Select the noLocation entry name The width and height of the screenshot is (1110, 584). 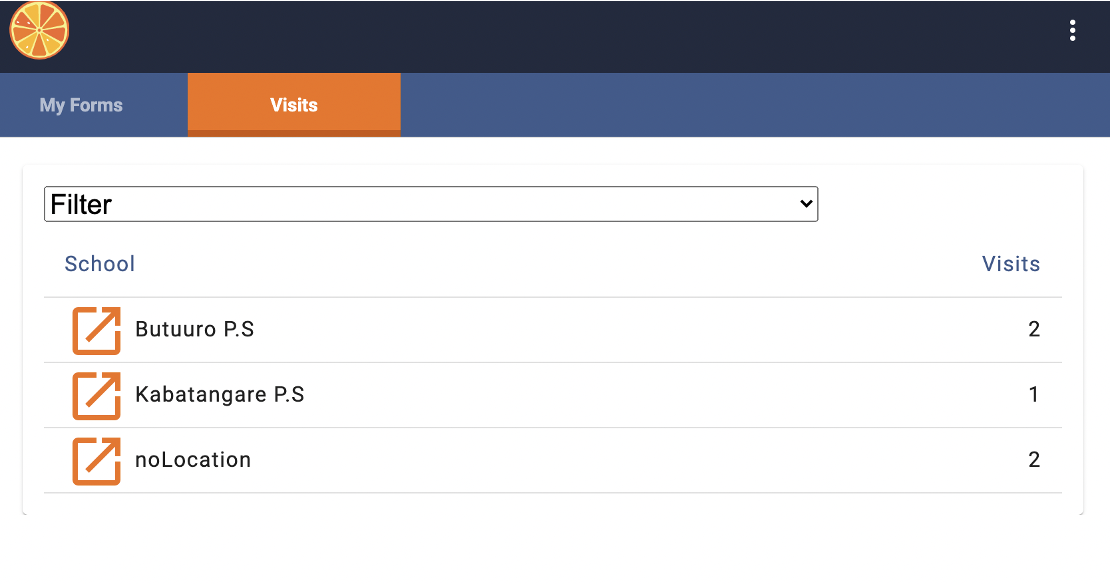pos(193,460)
